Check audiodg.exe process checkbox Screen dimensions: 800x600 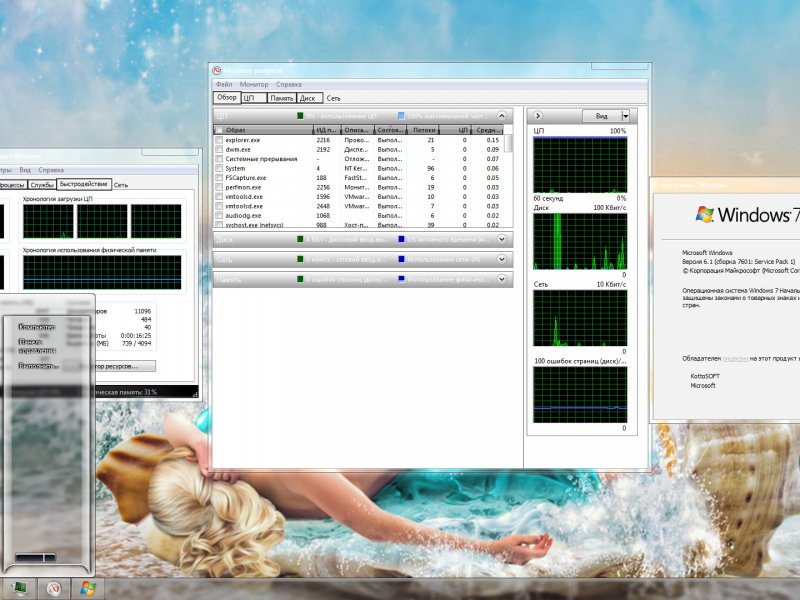click(x=219, y=215)
